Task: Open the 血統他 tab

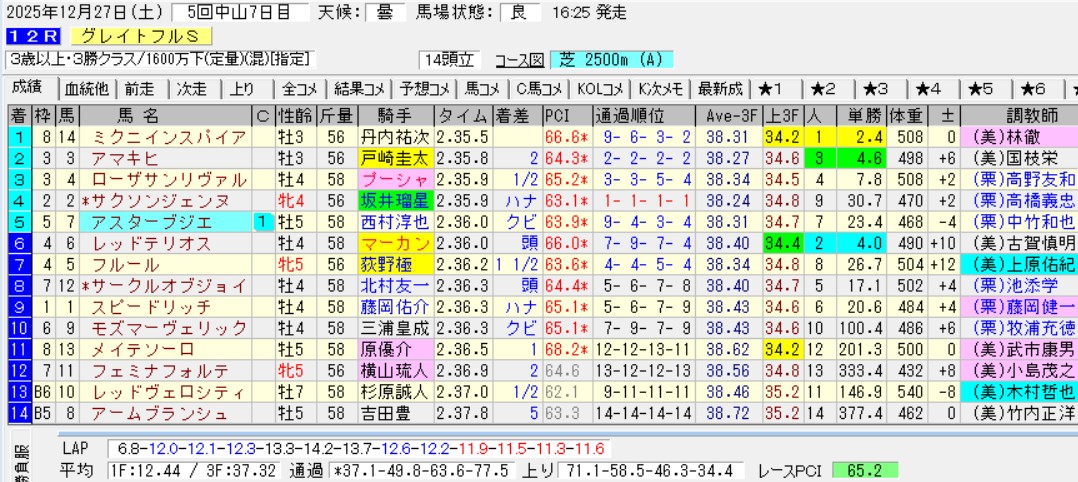Action: pyautogui.click(x=87, y=89)
